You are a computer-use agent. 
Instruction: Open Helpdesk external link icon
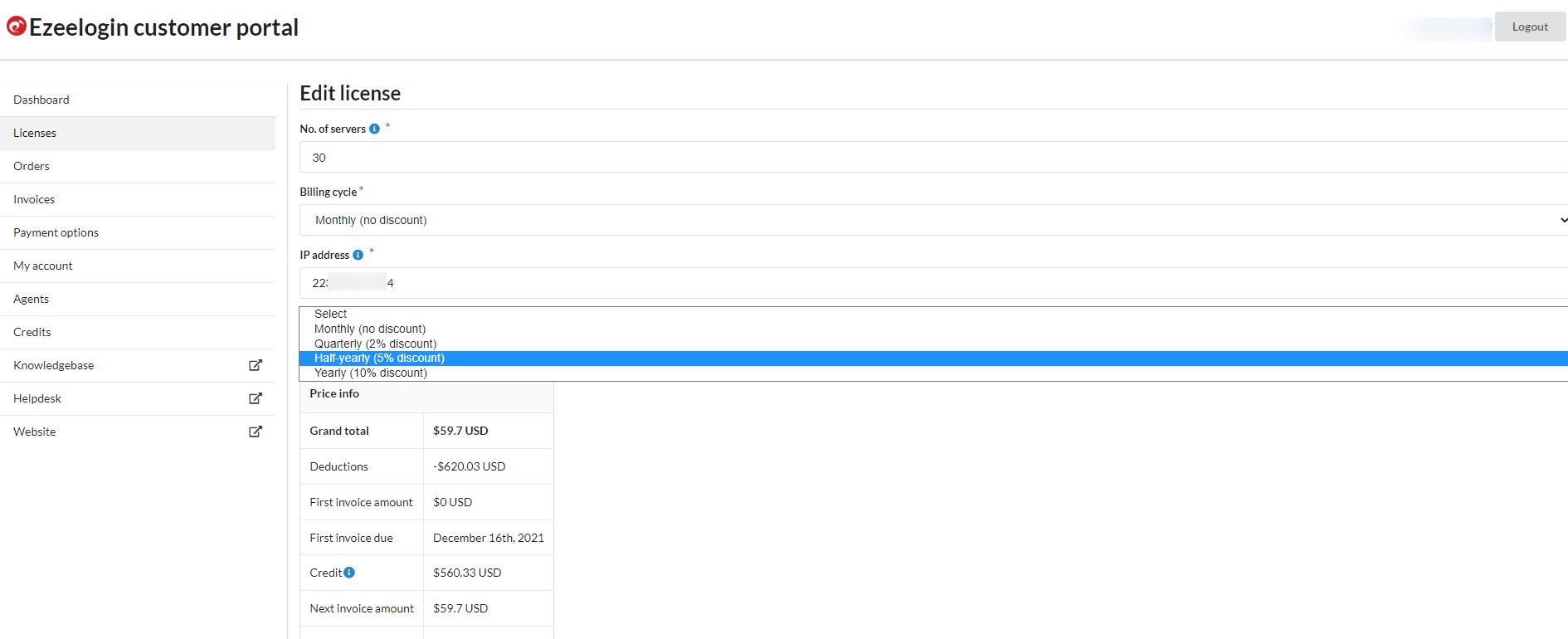[x=256, y=398]
